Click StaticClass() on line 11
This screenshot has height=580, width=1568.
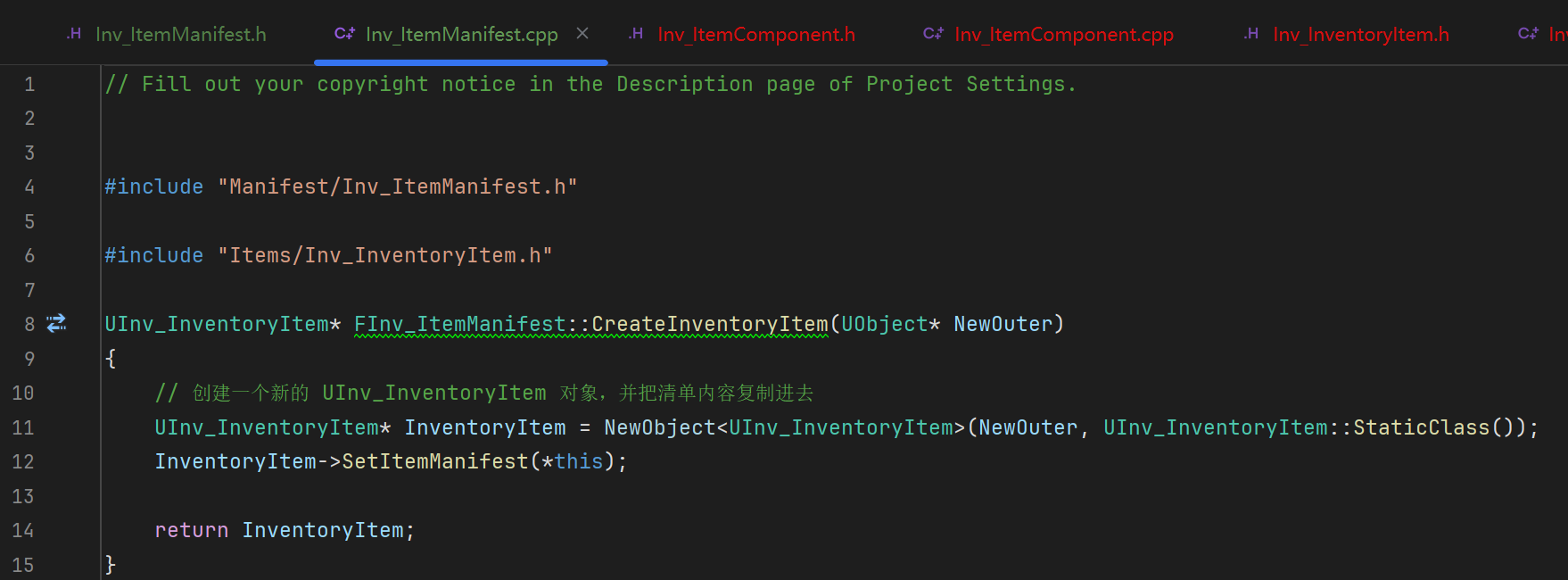pos(1434,427)
